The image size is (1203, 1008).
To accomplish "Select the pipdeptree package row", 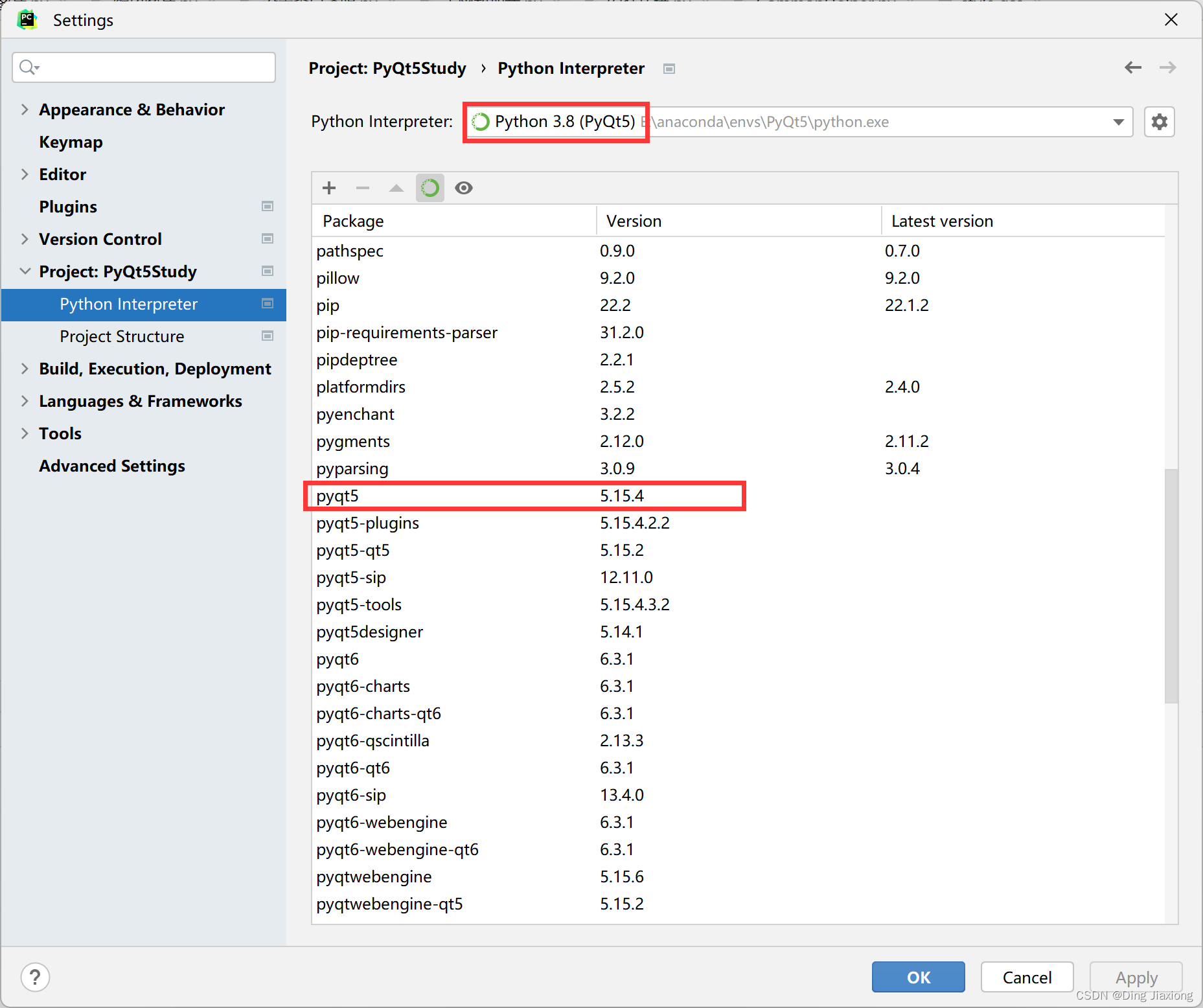I will pyautogui.click(x=739, y=360).
